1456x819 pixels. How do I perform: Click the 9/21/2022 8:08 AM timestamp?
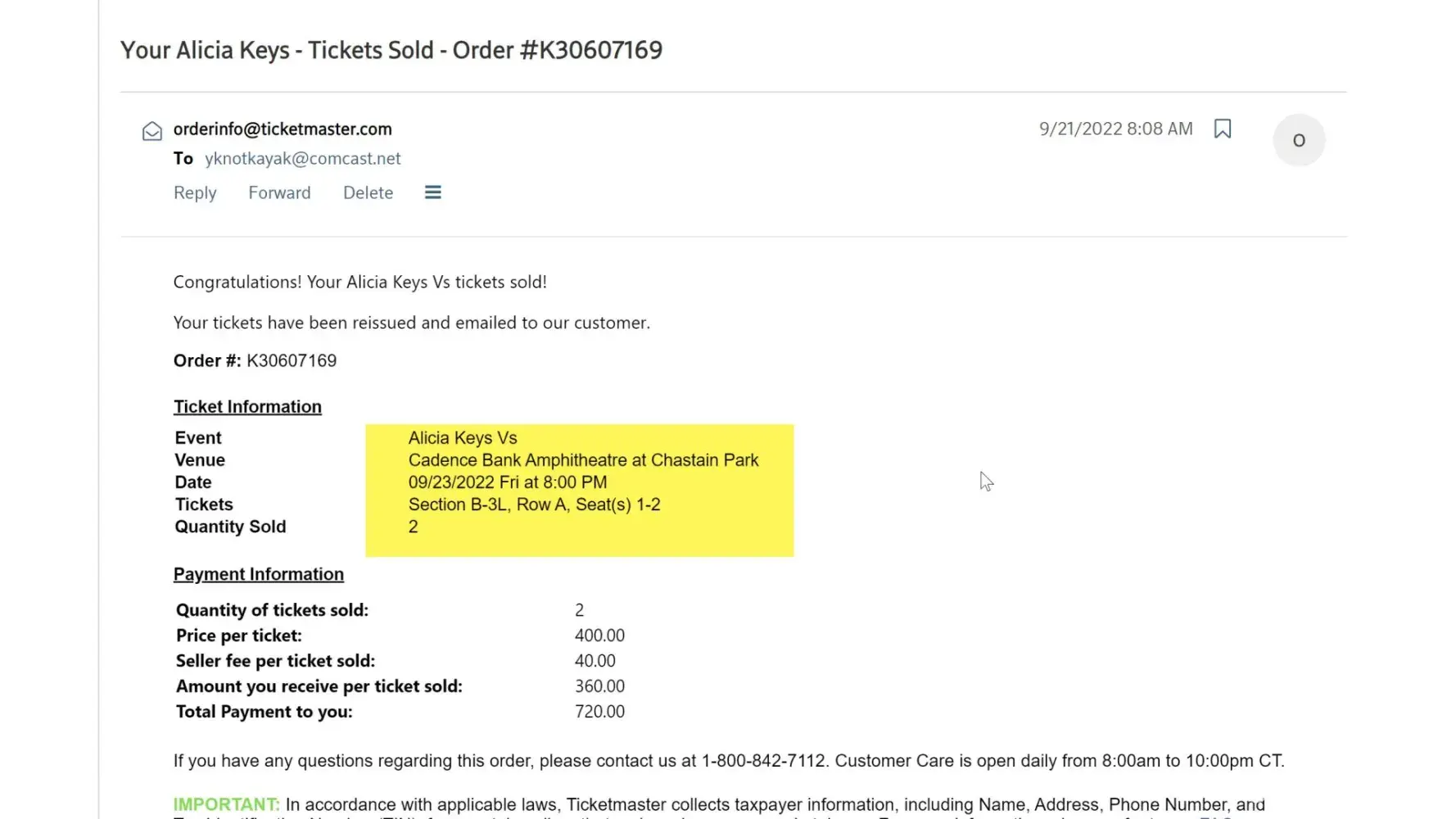tap(1115, 129)
